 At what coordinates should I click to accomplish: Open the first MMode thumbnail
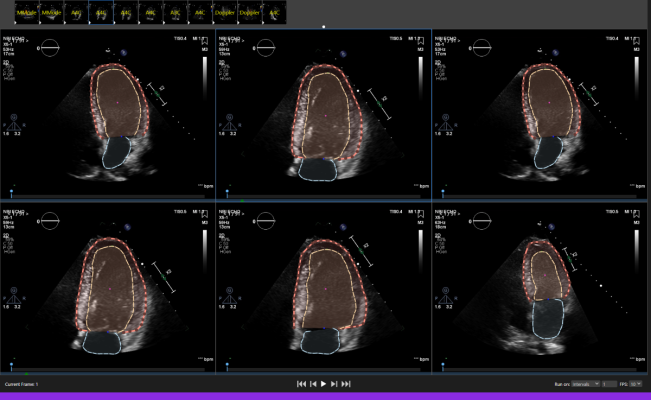(24, 12)
